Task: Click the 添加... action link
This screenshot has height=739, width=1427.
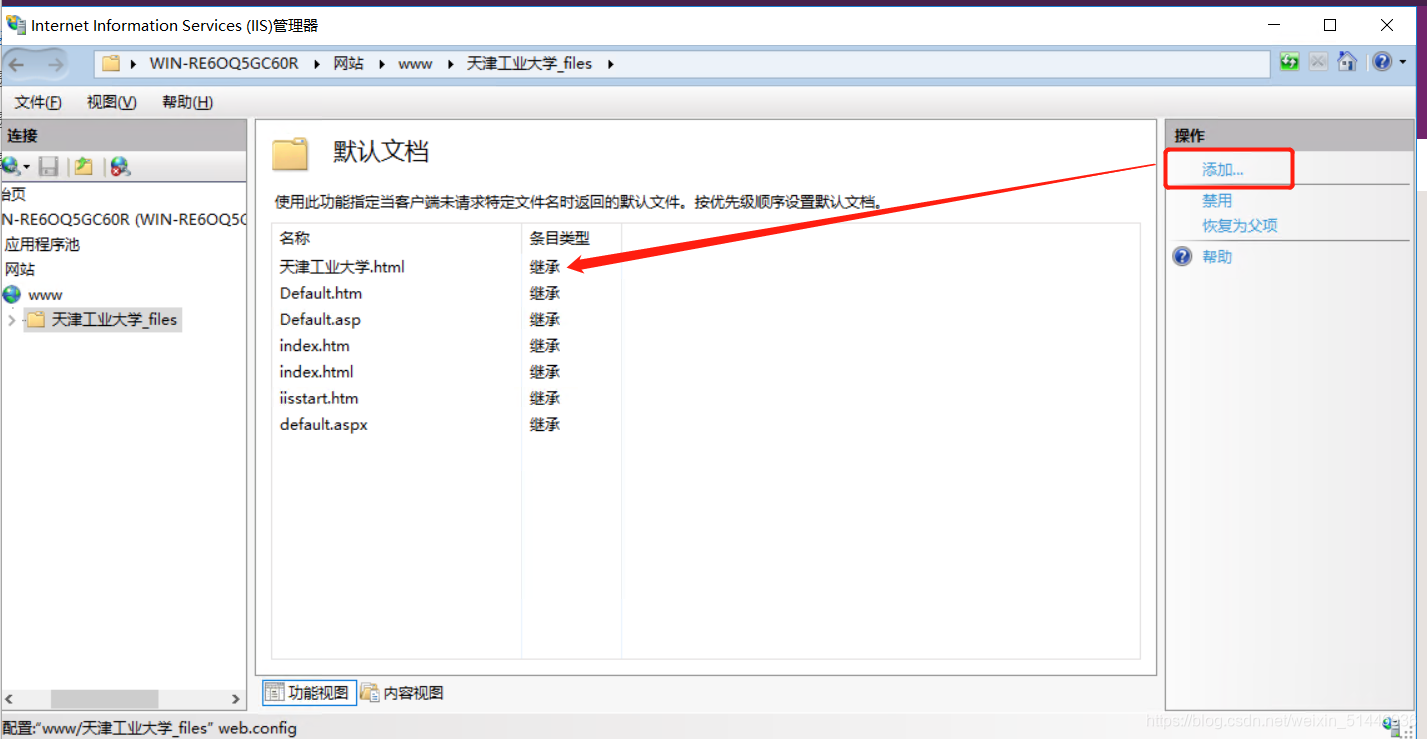Action: (x=1222, y=170)
